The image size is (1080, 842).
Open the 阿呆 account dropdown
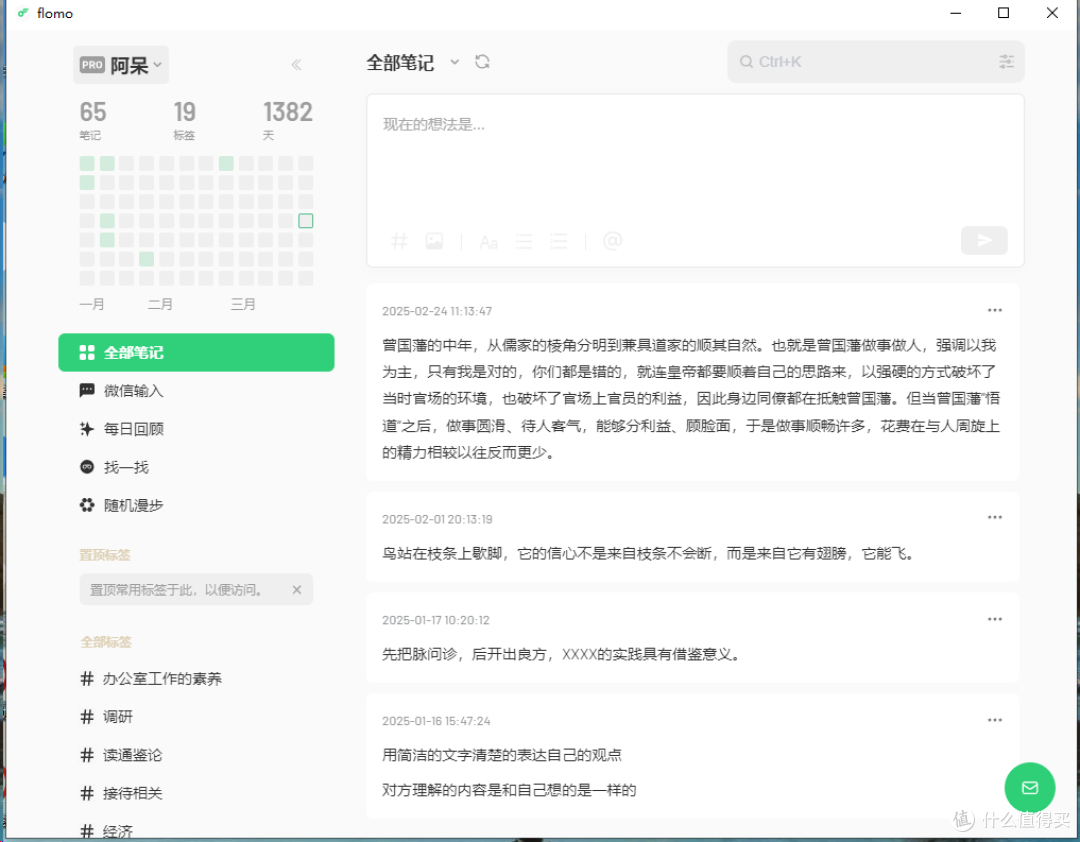click(121, 65)
